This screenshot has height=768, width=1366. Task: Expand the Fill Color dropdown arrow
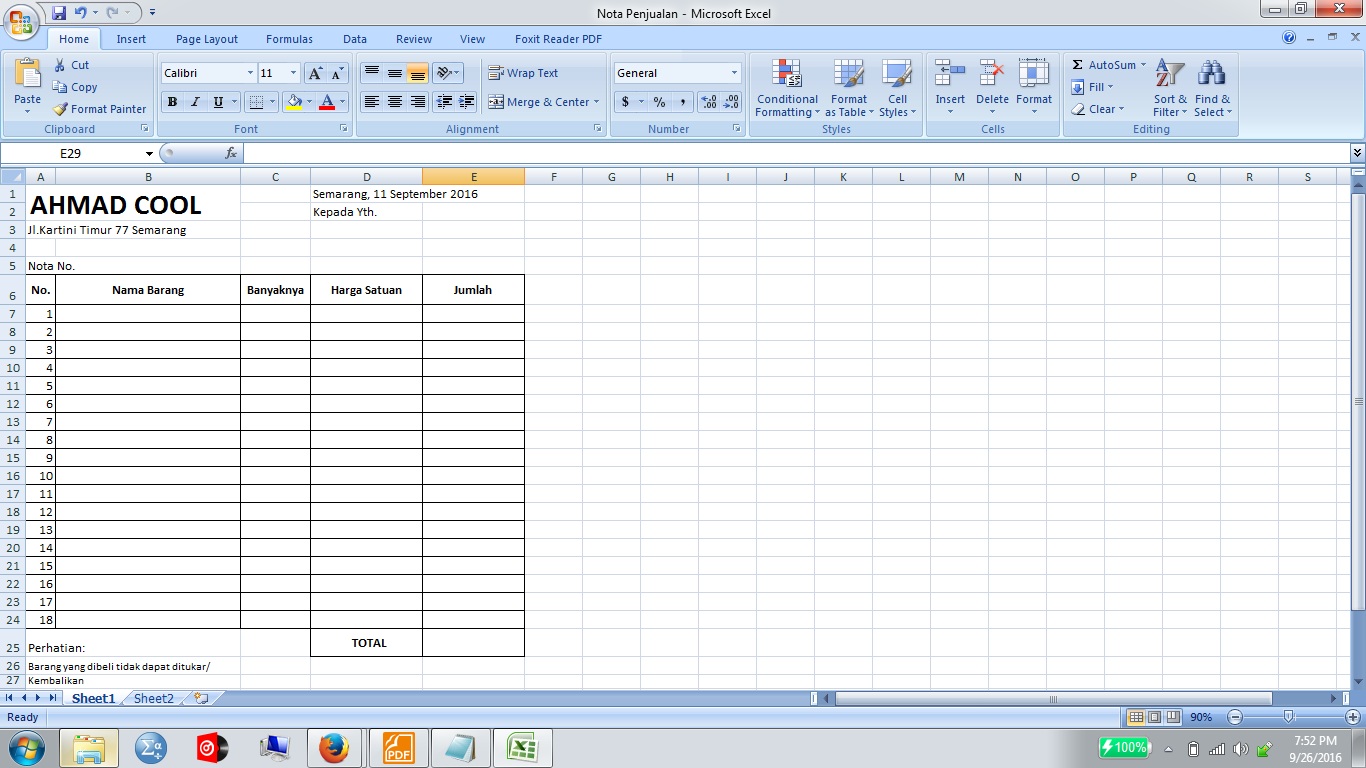308,101
